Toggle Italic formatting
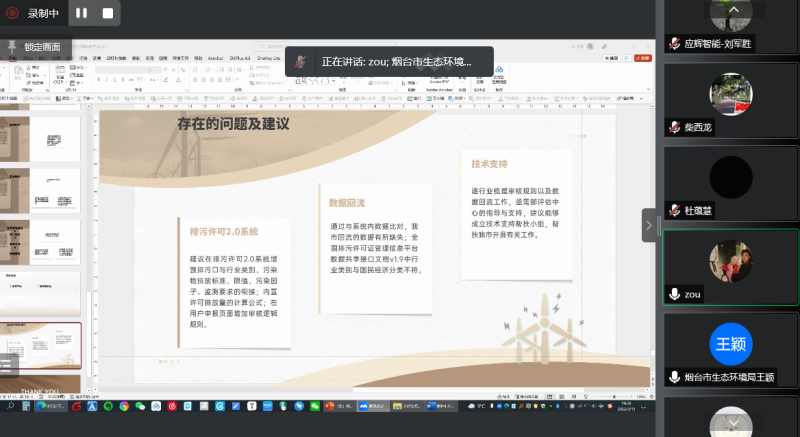This screenshot has height=437, width=800. pos(107,80)
